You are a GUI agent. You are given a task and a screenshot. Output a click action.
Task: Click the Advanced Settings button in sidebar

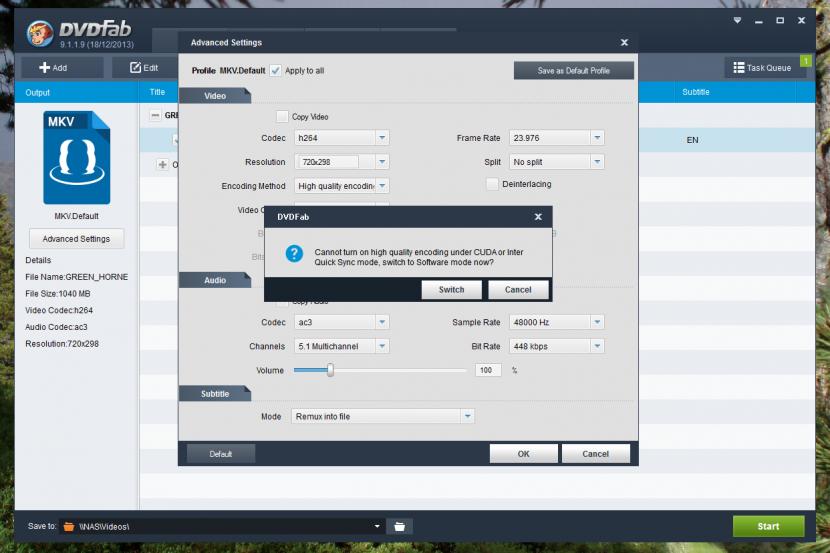pos(76,239)
